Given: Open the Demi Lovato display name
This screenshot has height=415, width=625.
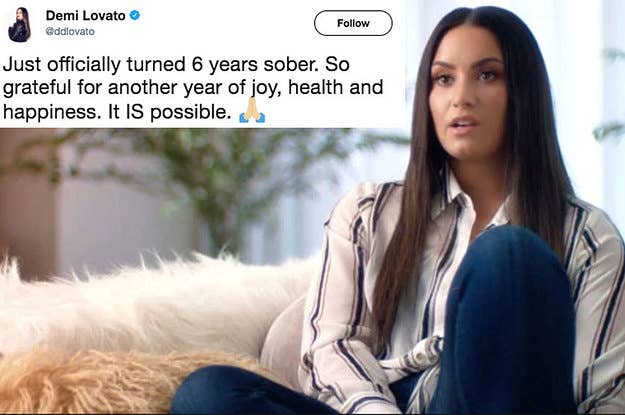Looking at the screenshot, I should click(86, 16).
